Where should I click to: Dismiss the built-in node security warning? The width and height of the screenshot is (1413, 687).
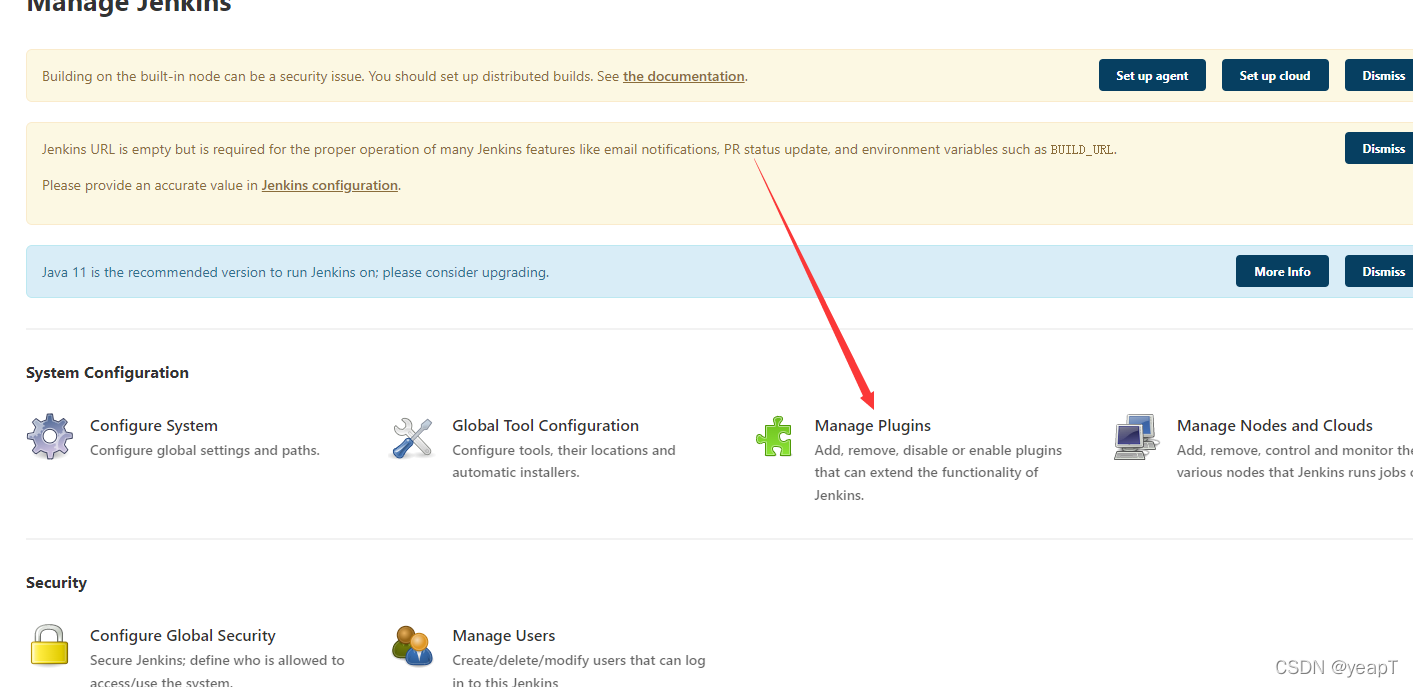1383,75
